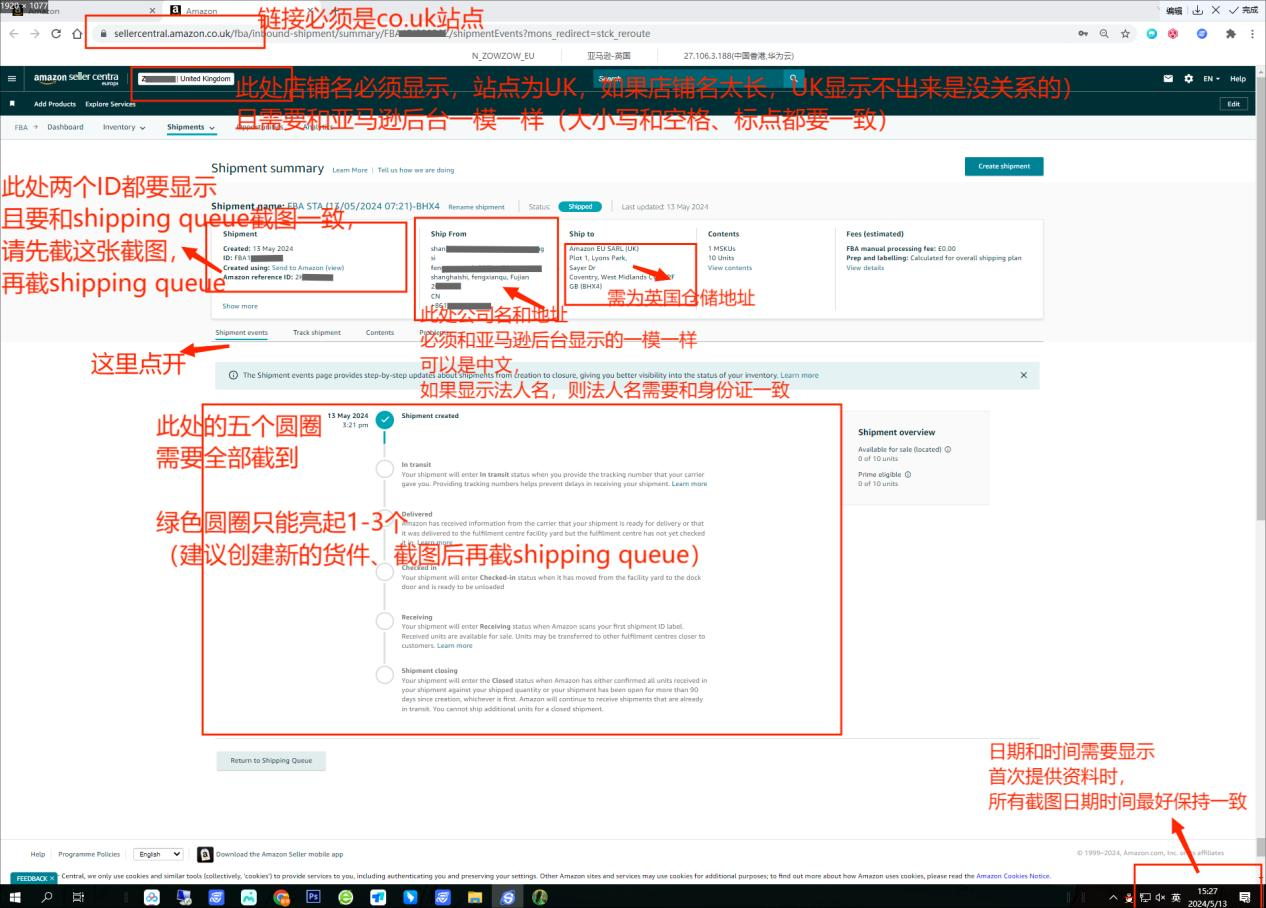Screen dimensions: 1266x908
Task: Click the Shipped status badge
Action: pos(580,207)
